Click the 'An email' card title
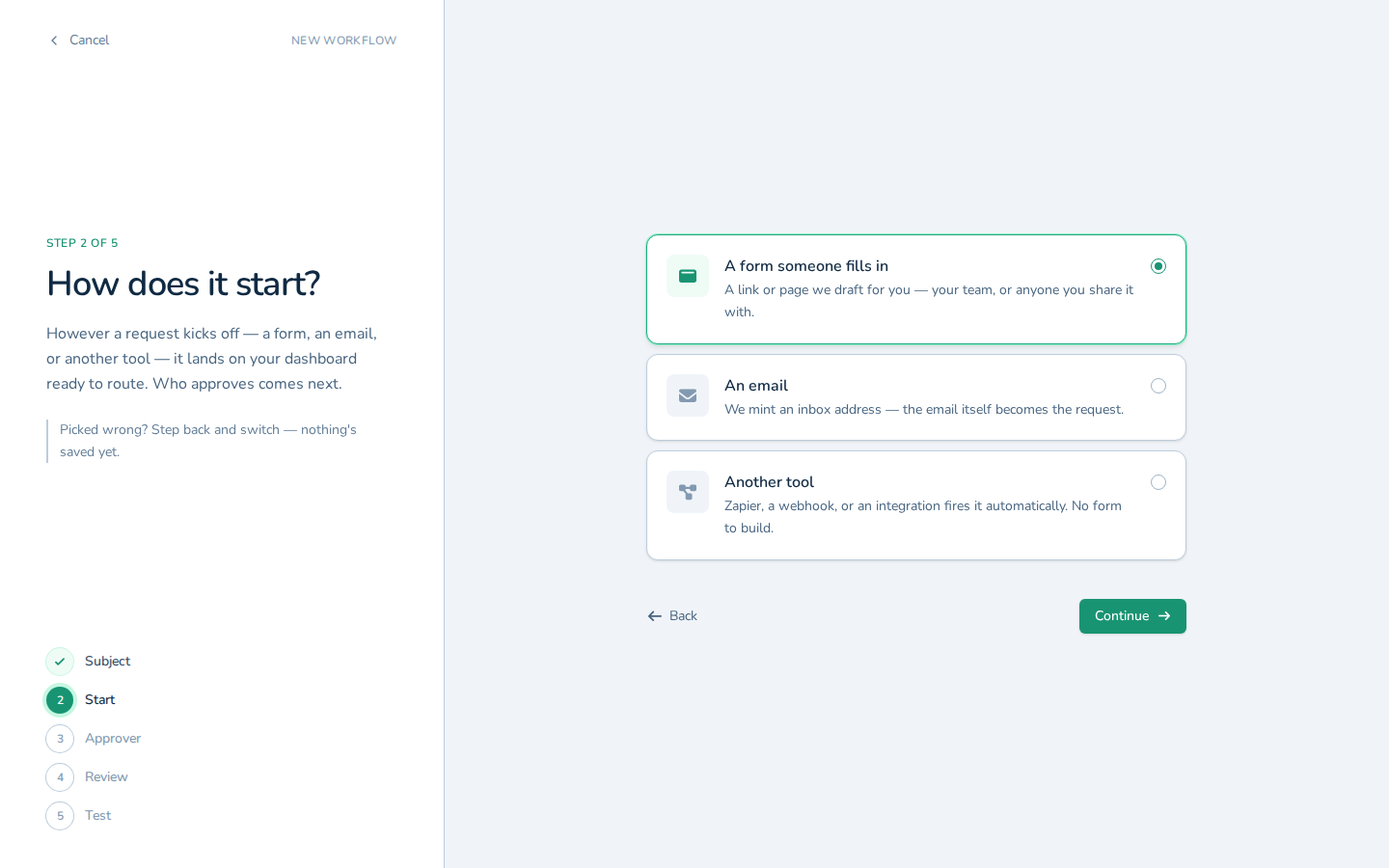The width and height of the screenshot is (1389, 868). 756,386
